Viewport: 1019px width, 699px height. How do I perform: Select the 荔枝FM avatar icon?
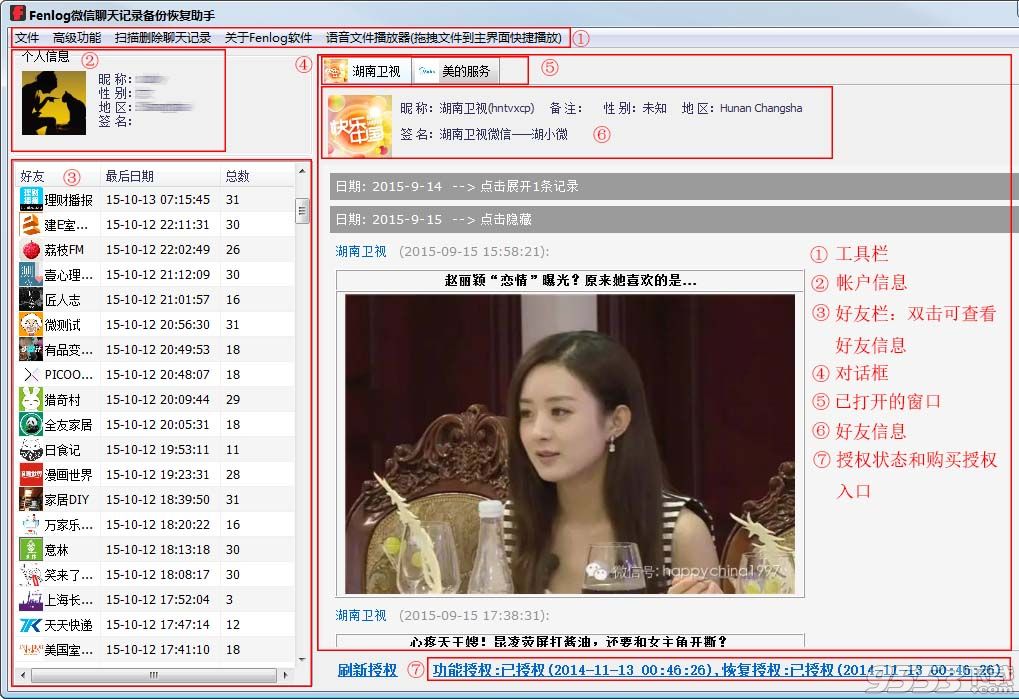tap(31, 250)
